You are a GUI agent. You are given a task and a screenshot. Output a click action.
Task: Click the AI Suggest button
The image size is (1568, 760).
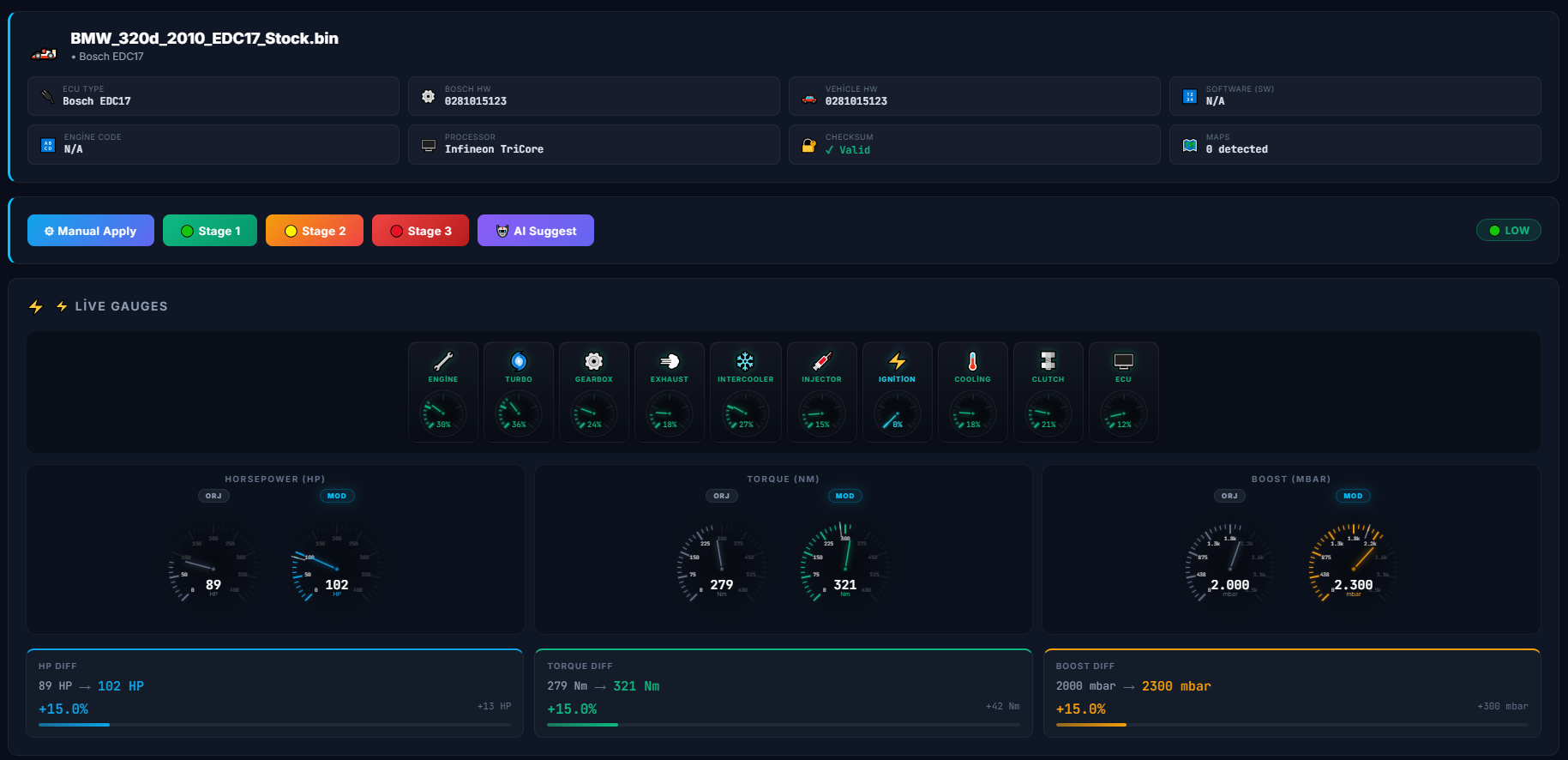coord(536,231)
